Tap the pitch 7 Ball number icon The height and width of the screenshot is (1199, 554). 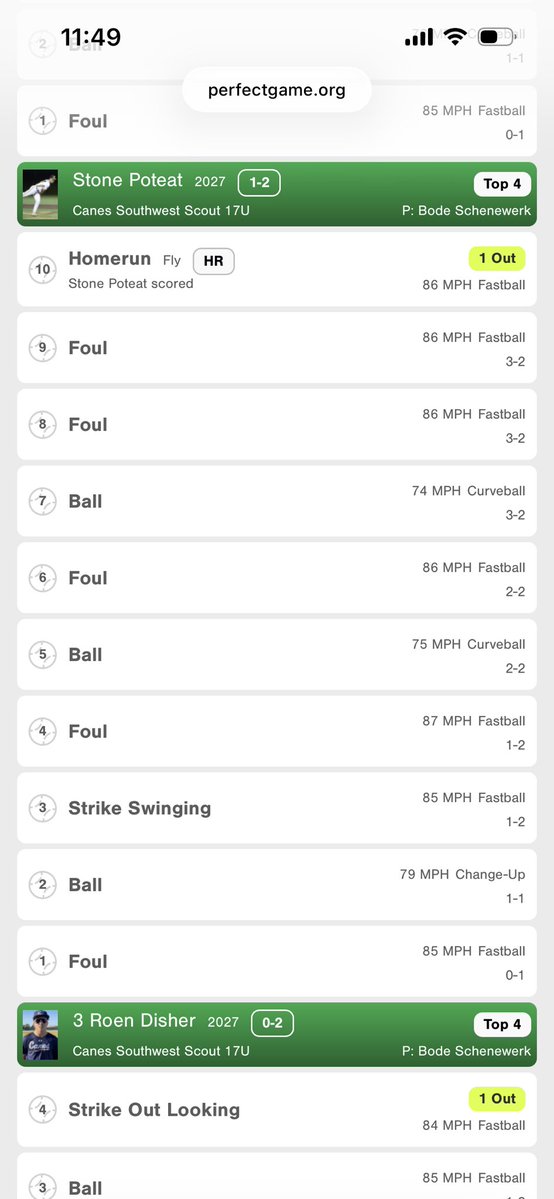(43, 502)
